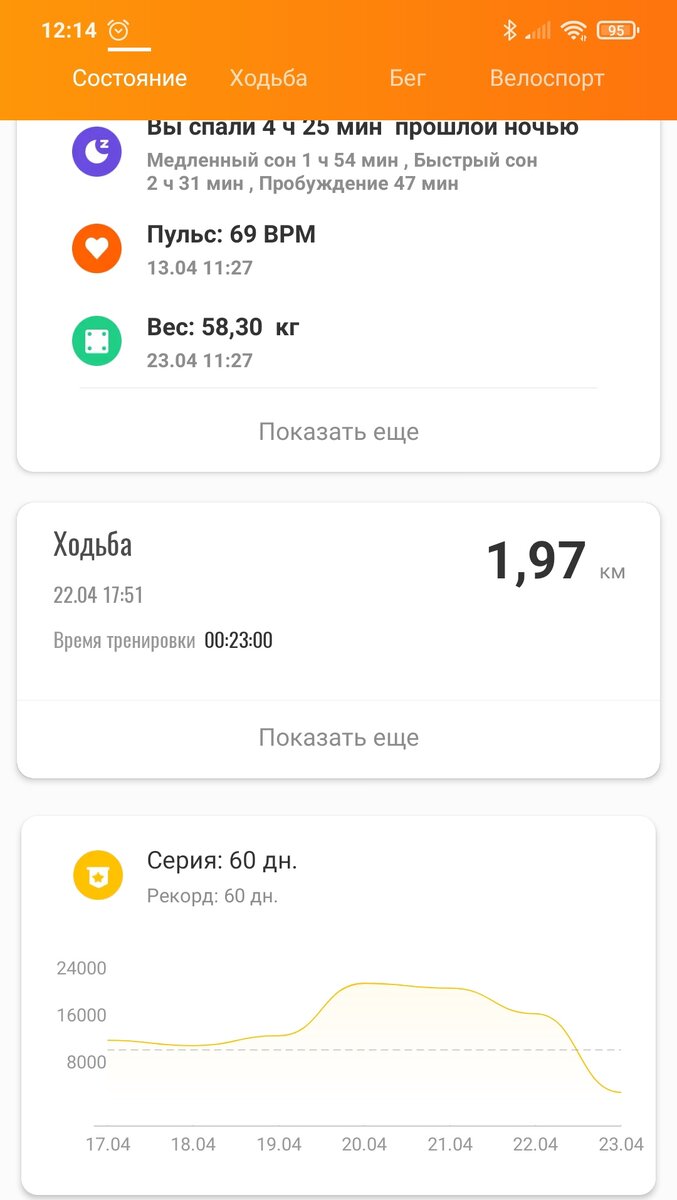Open the Bluetooth status icon
Viewport: 677px width, 1200px height.
(511, 29)
